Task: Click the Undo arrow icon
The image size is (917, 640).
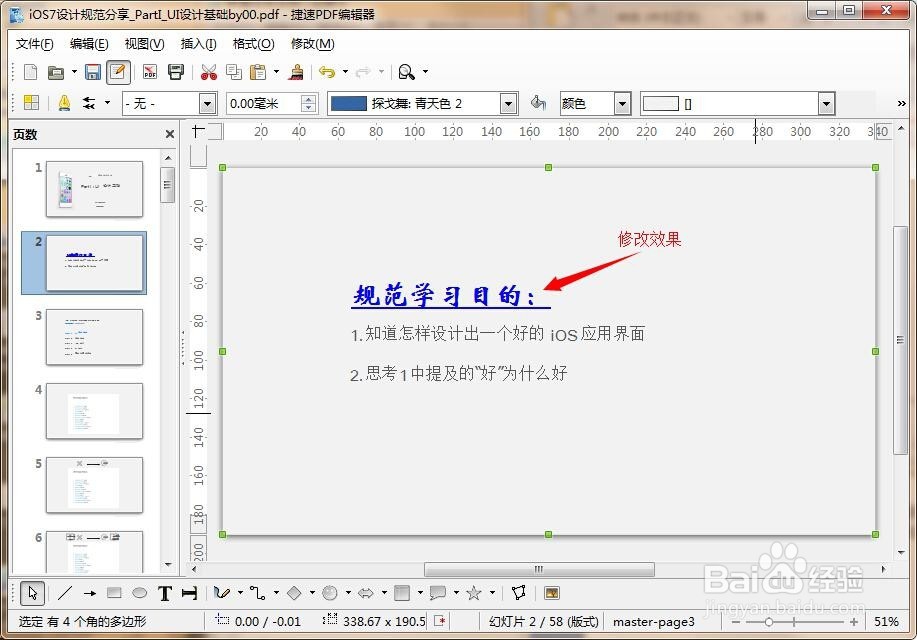Action: pos(327,72)
